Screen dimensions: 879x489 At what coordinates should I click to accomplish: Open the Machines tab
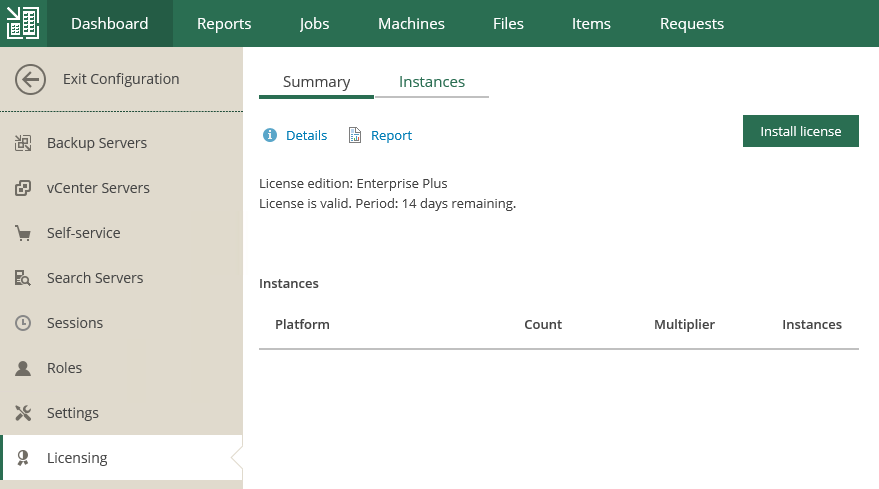pyautogui.click(x=411, y=23)
